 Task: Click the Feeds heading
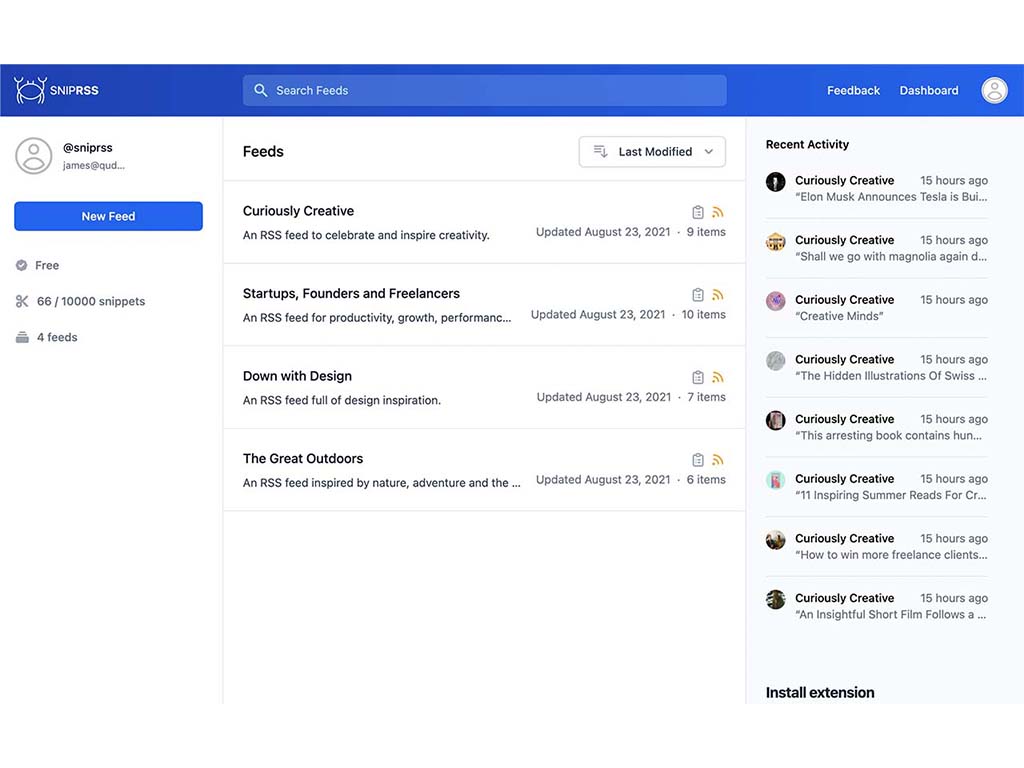[263, 152]
